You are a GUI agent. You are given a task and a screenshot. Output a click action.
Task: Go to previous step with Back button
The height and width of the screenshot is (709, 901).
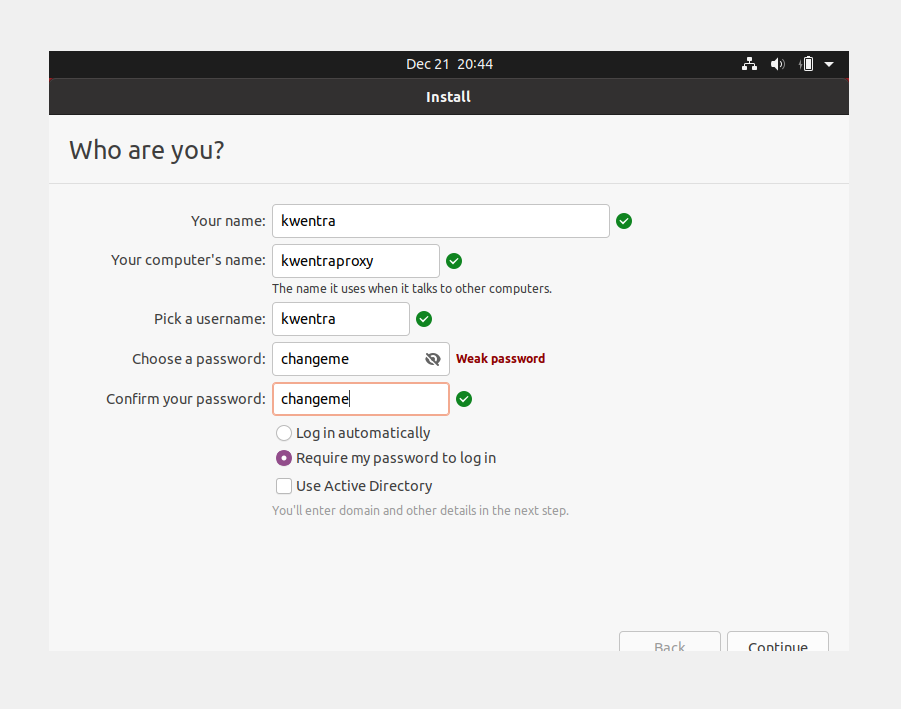[x=669, y=641]
